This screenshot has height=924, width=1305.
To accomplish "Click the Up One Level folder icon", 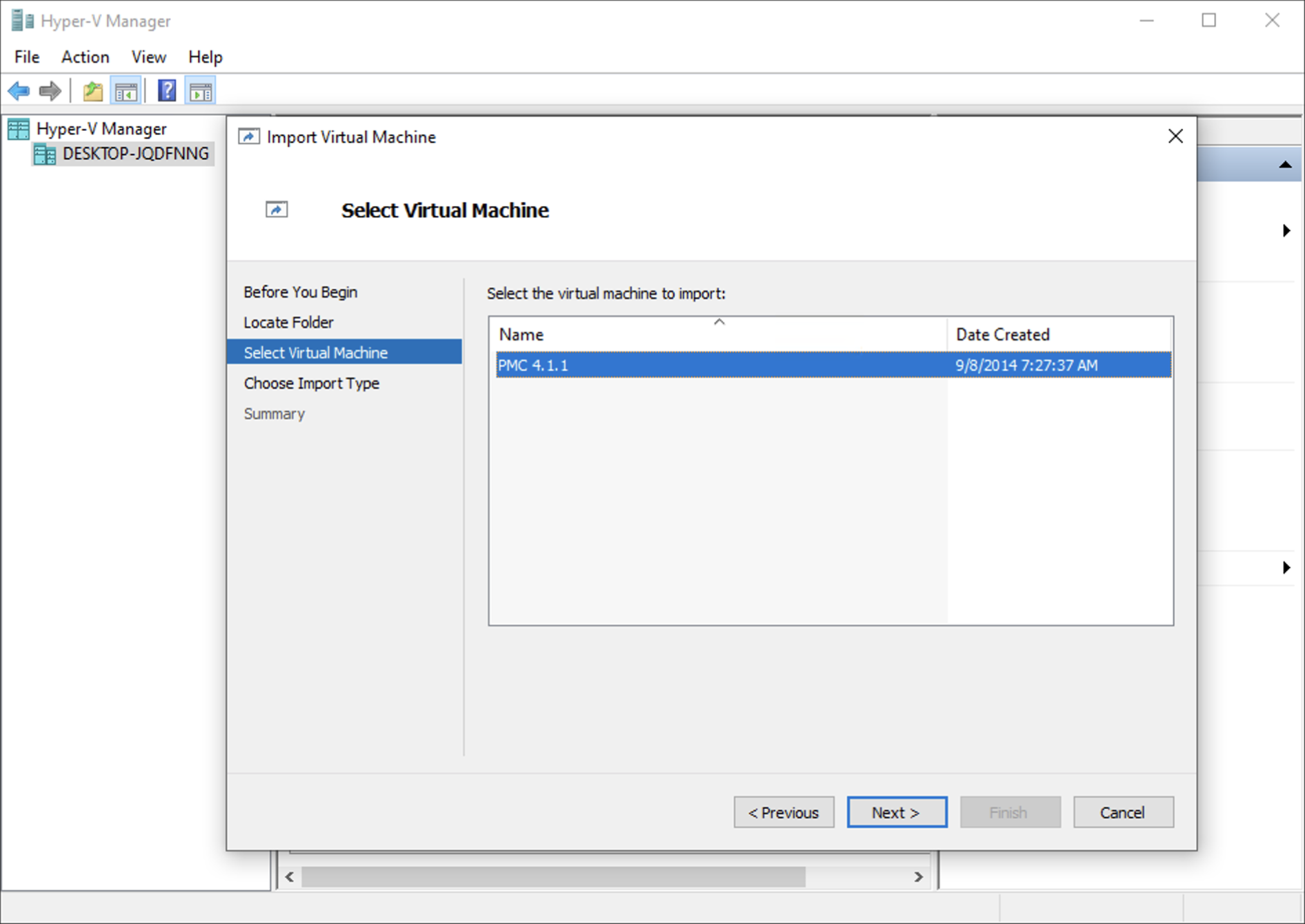I will (x=92, y=91).
